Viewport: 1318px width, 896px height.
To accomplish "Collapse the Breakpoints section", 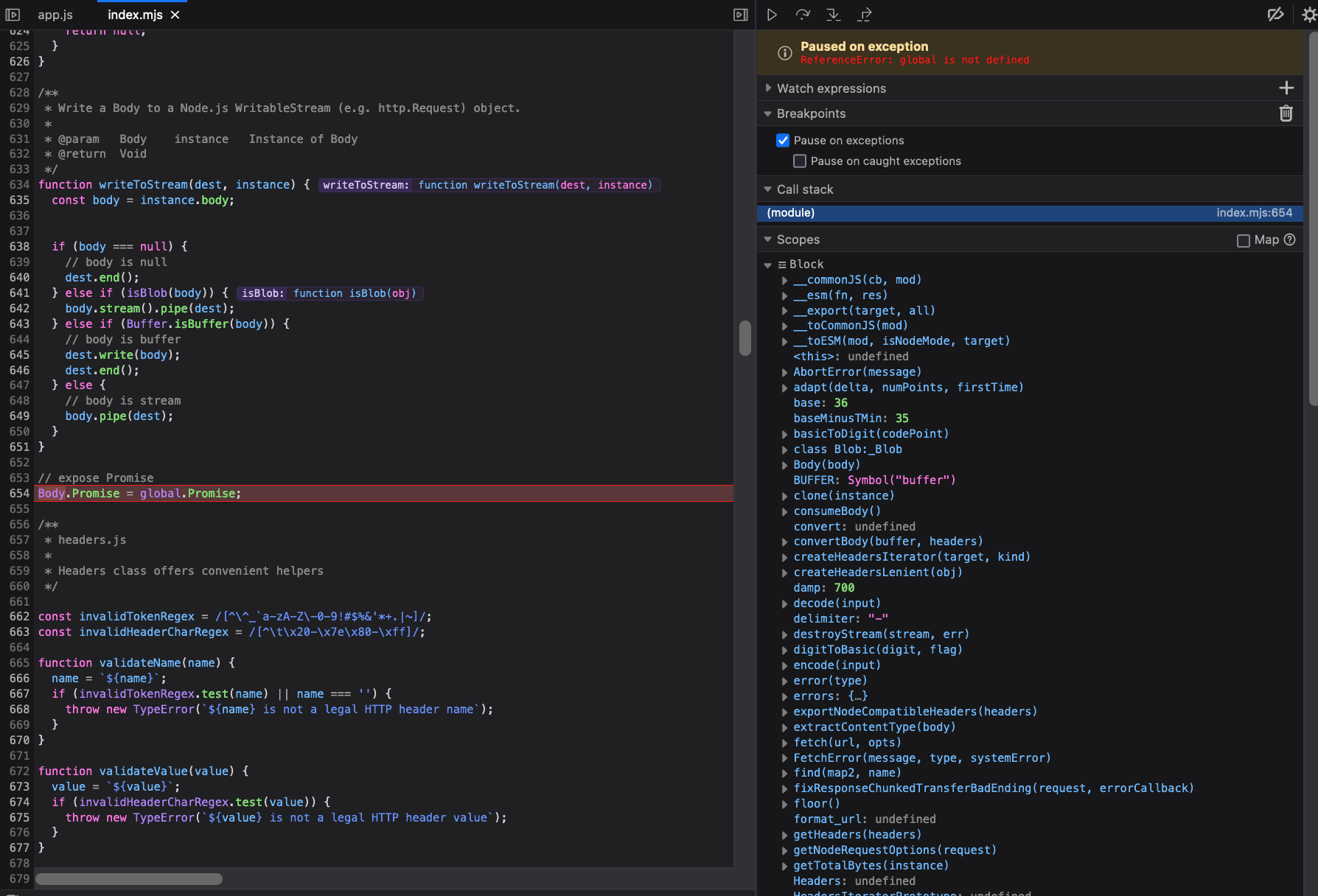I will [768, 113].
